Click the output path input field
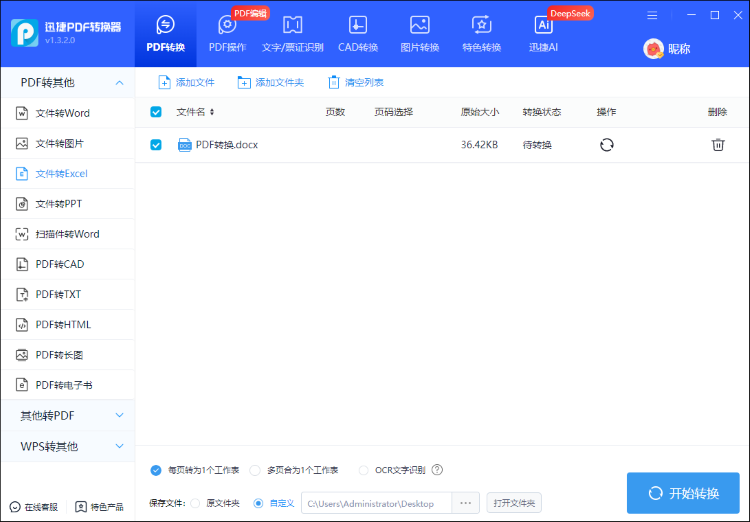750x522 pixels. tap(376, 503)
